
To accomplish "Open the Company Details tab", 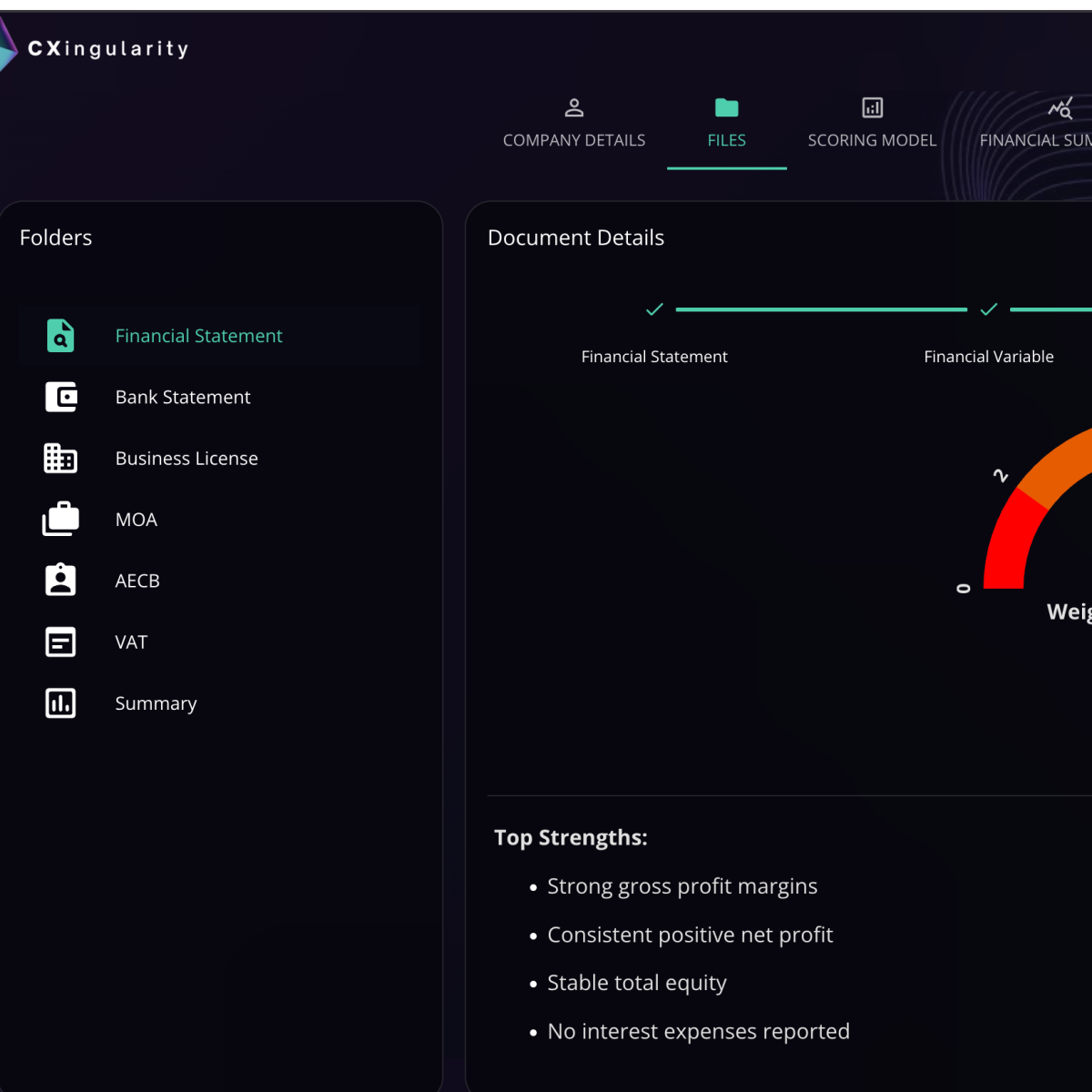I will pyautogui.click(x=573, y=123).
